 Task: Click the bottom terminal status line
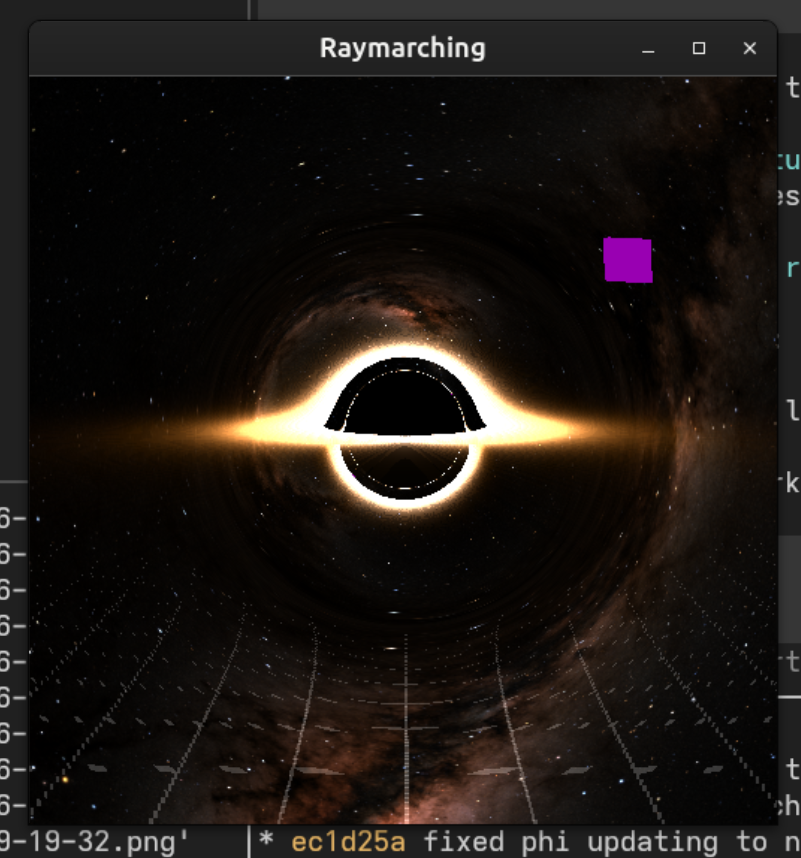click(400, 845)
